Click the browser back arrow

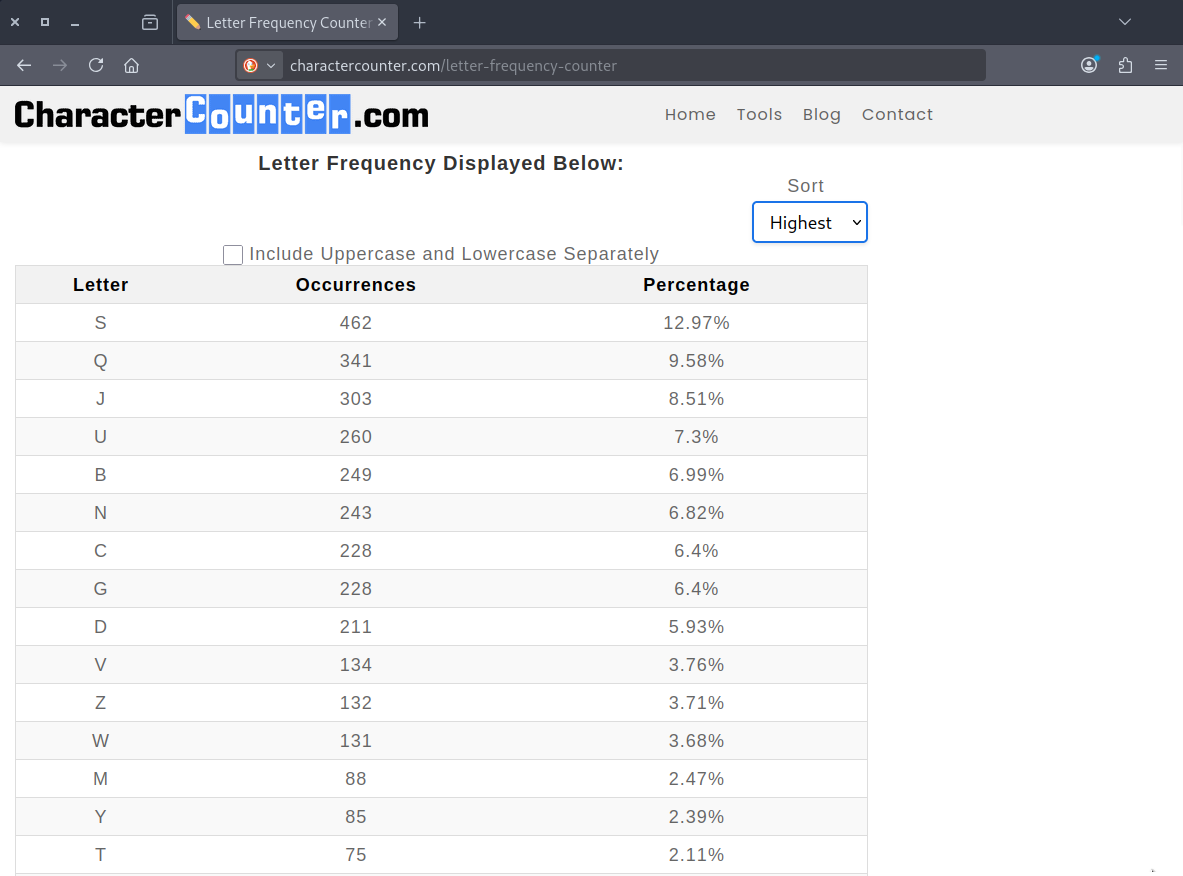[24, 65]
